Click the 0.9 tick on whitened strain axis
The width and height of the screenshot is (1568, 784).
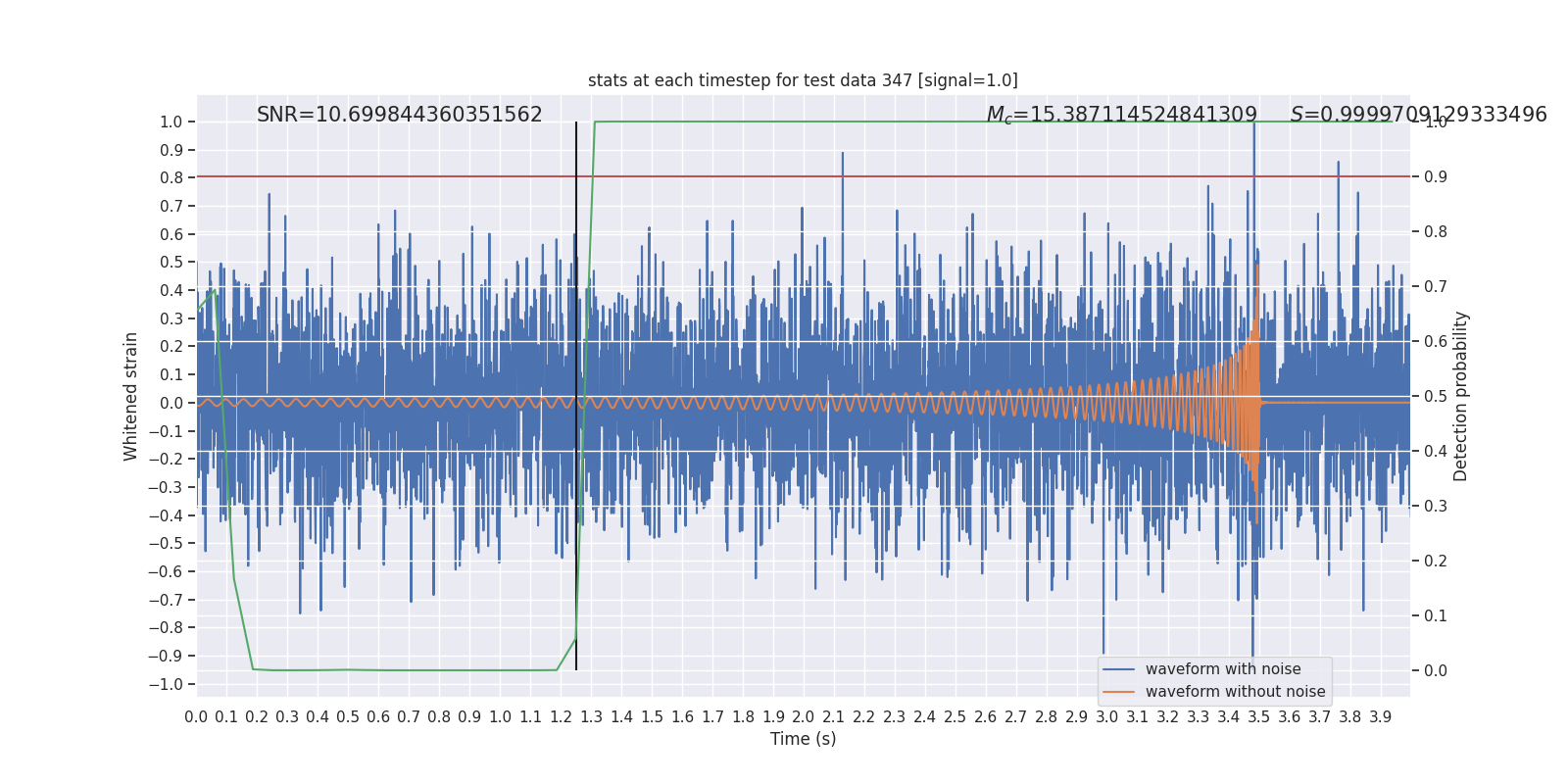point(171,150)
